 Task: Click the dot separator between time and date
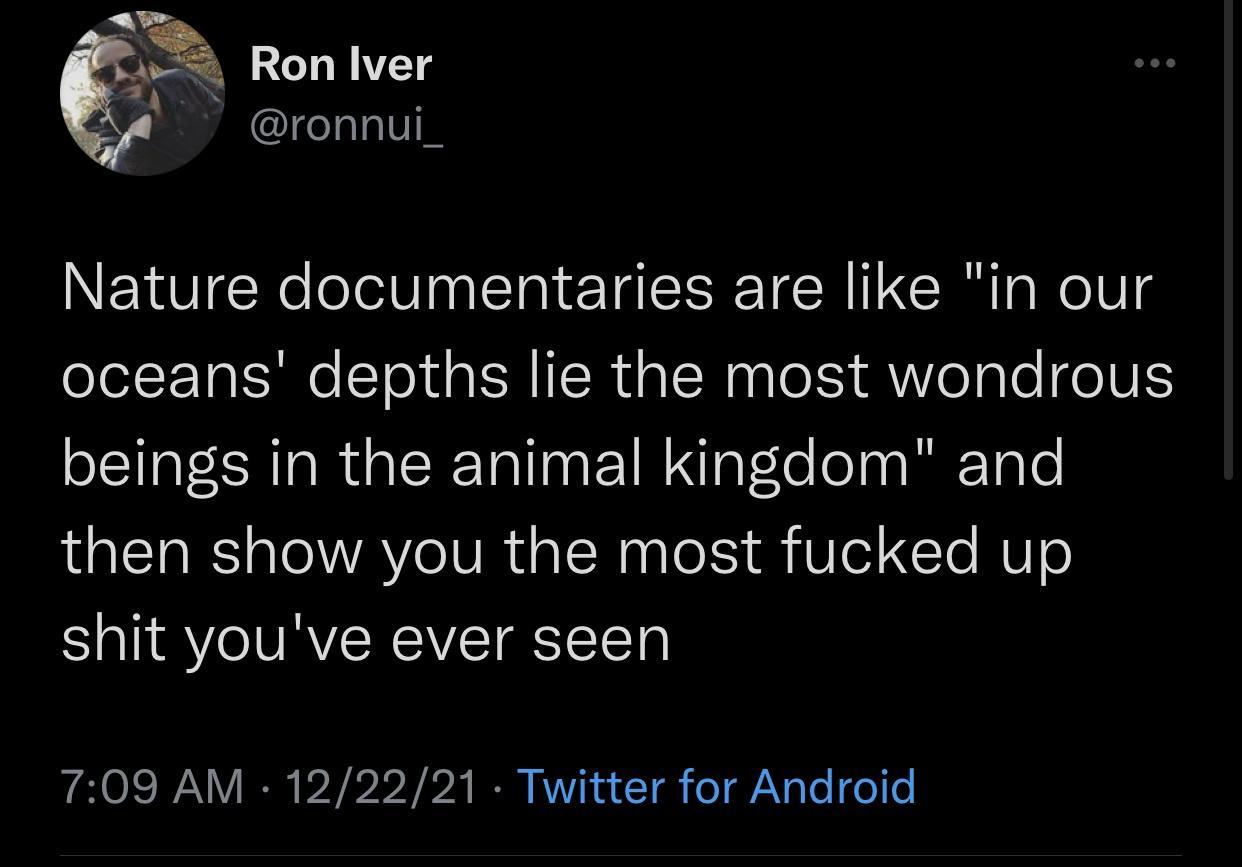[264, 787]
